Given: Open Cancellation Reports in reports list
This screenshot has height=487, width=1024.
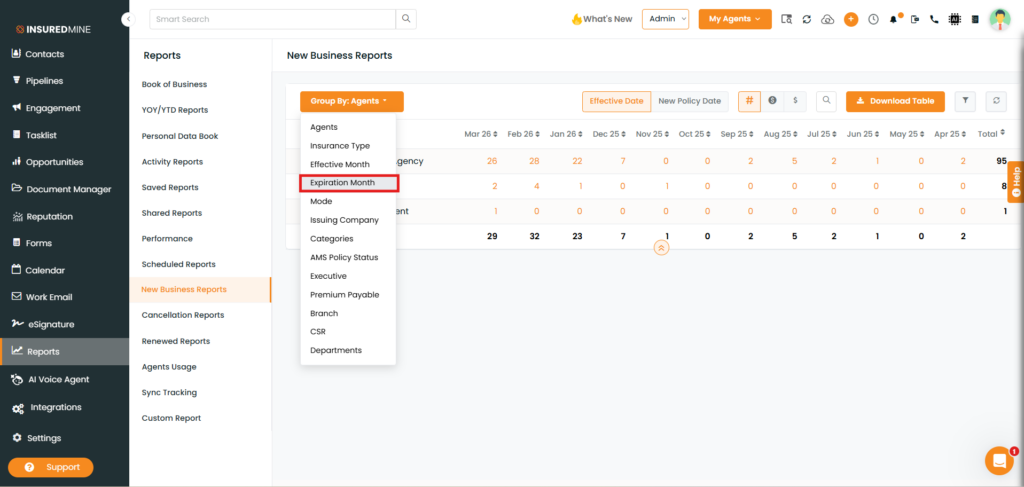Looking at the screenshot, I should point(183,315).
